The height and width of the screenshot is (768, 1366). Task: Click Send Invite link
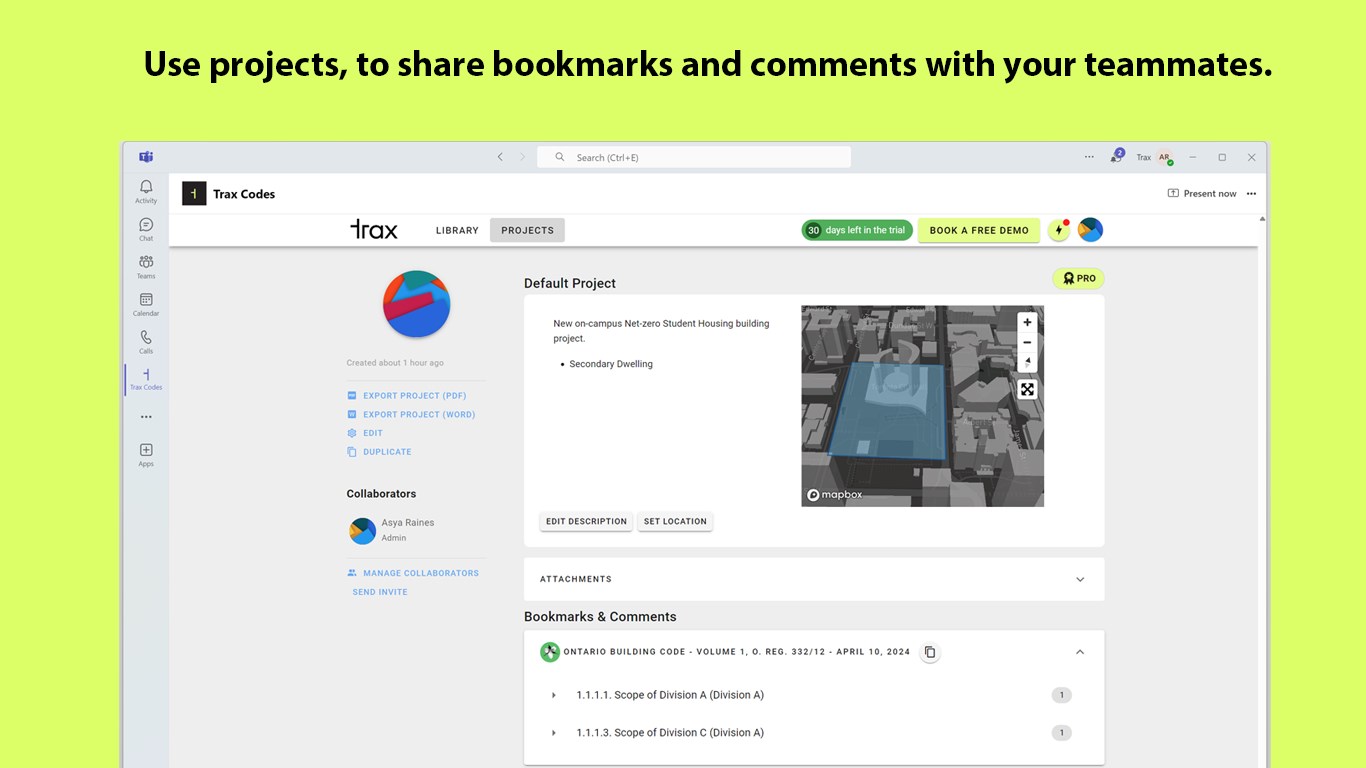coord(380,592)
